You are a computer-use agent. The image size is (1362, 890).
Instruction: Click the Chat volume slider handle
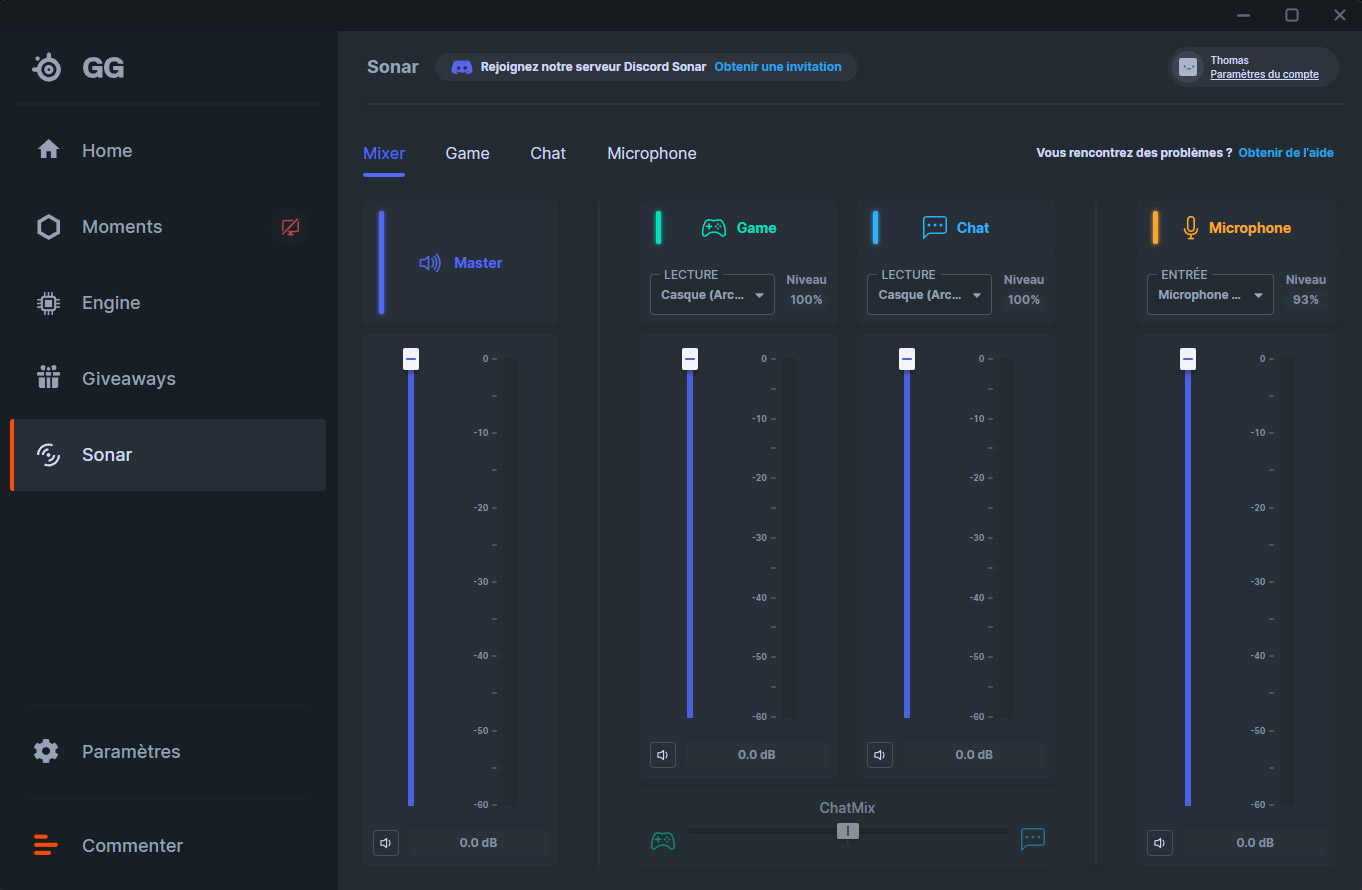[x=907, y=359]
